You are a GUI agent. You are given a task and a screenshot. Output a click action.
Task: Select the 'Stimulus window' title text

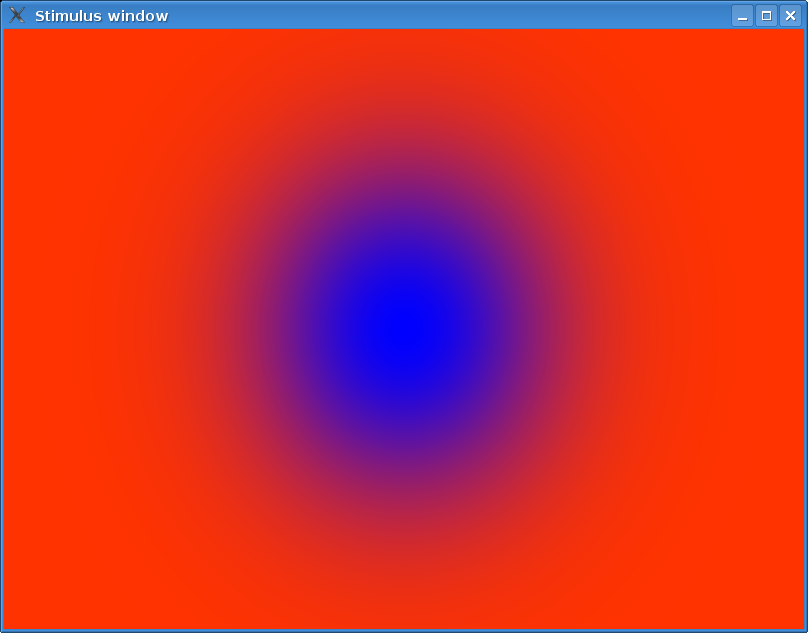(x=102, y=16)
